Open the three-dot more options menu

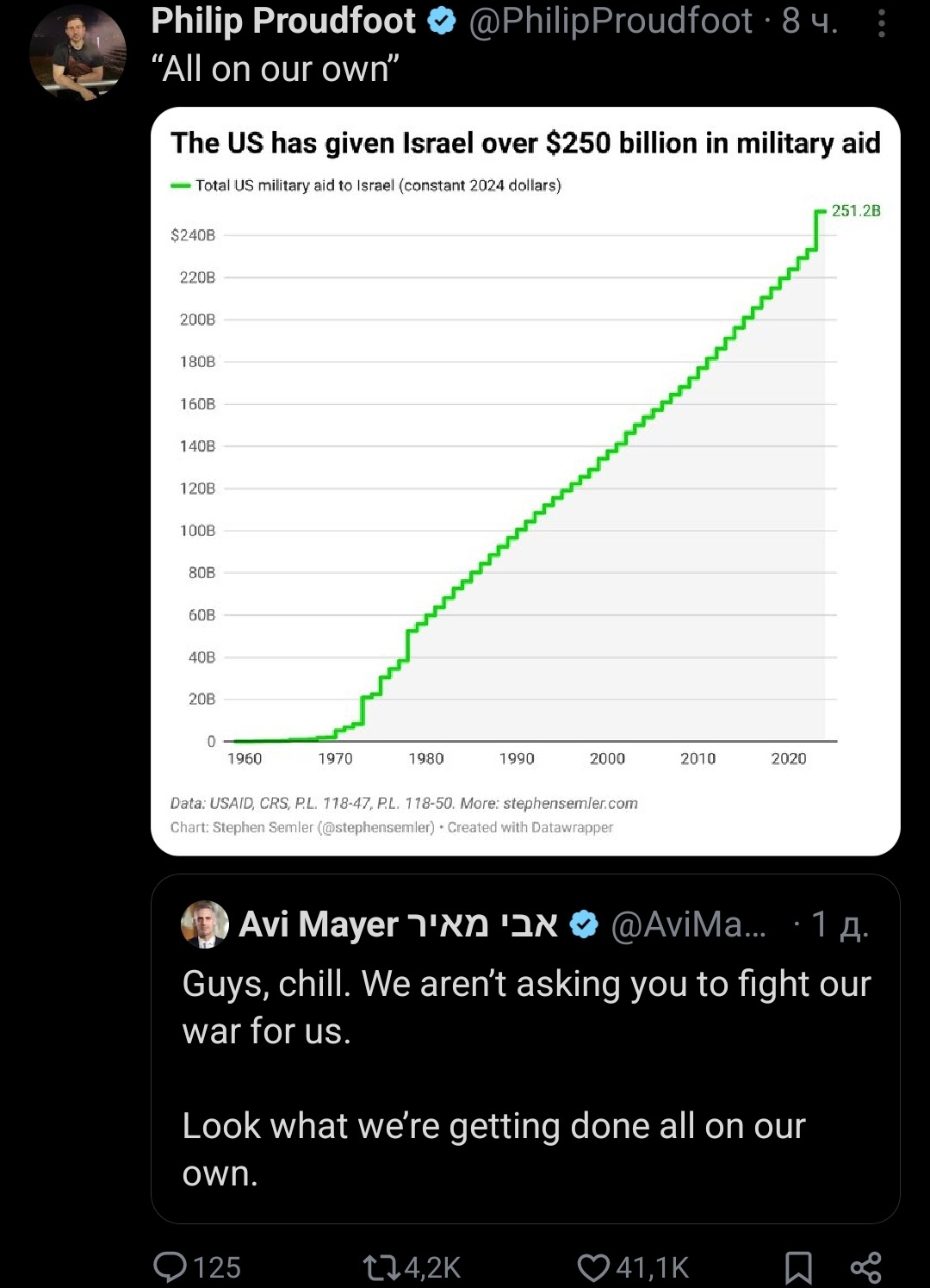click(x=881, y=22)
